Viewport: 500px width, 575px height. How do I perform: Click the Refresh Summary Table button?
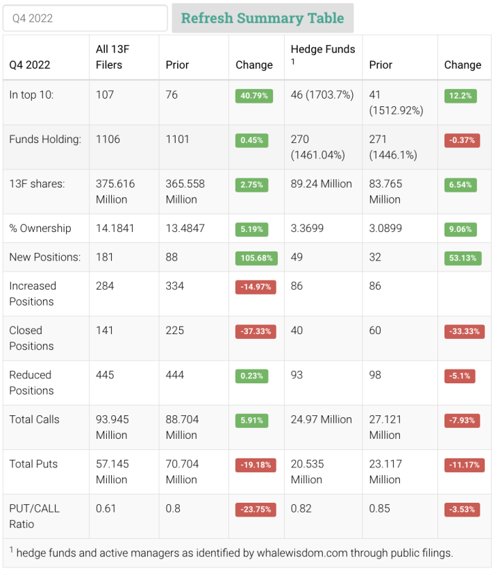click(x=262, y=18)
